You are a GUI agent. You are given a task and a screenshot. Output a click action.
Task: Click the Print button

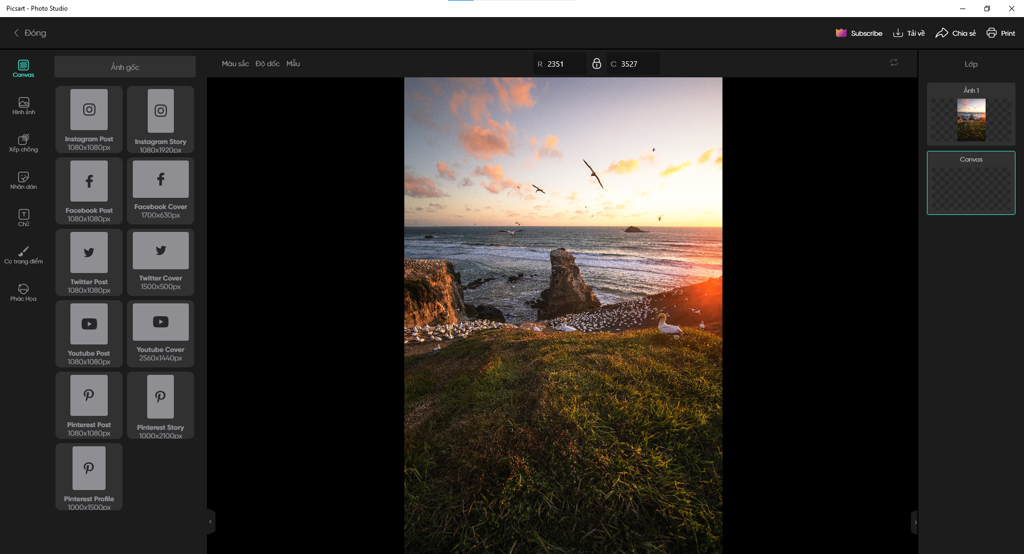(1000, 33)
